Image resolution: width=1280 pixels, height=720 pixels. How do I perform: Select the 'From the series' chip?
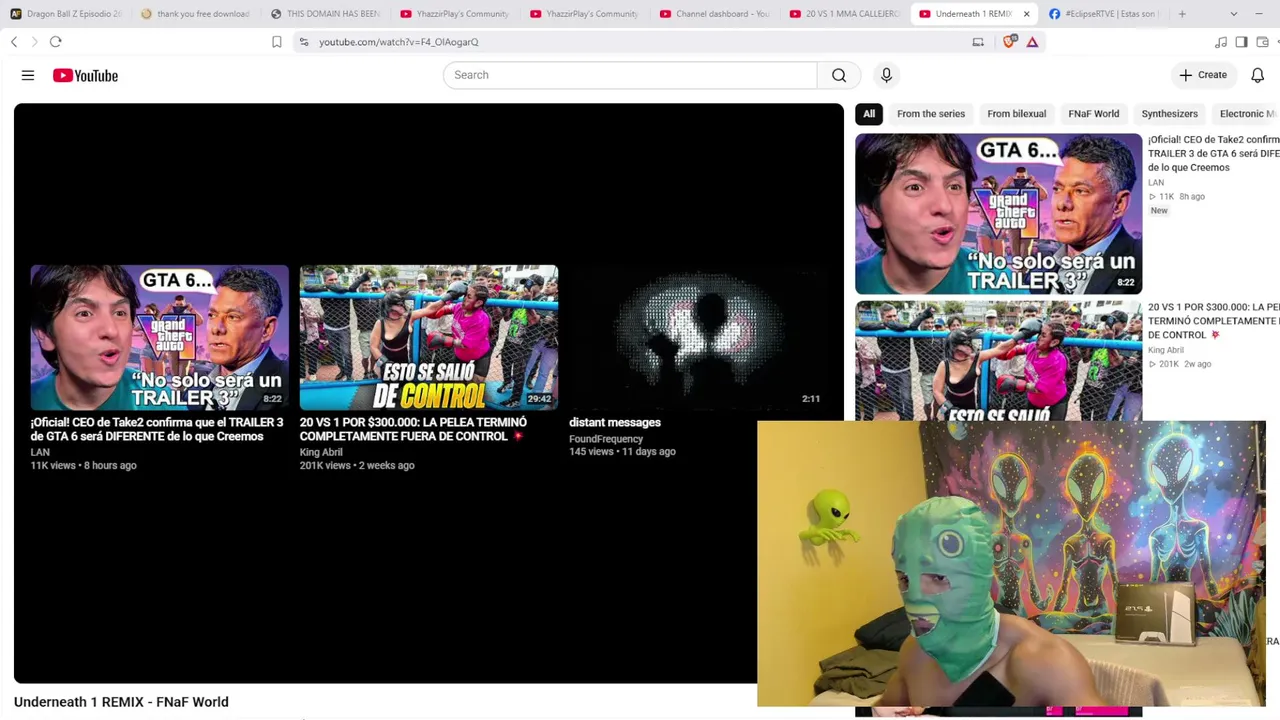tap(931, 114)
